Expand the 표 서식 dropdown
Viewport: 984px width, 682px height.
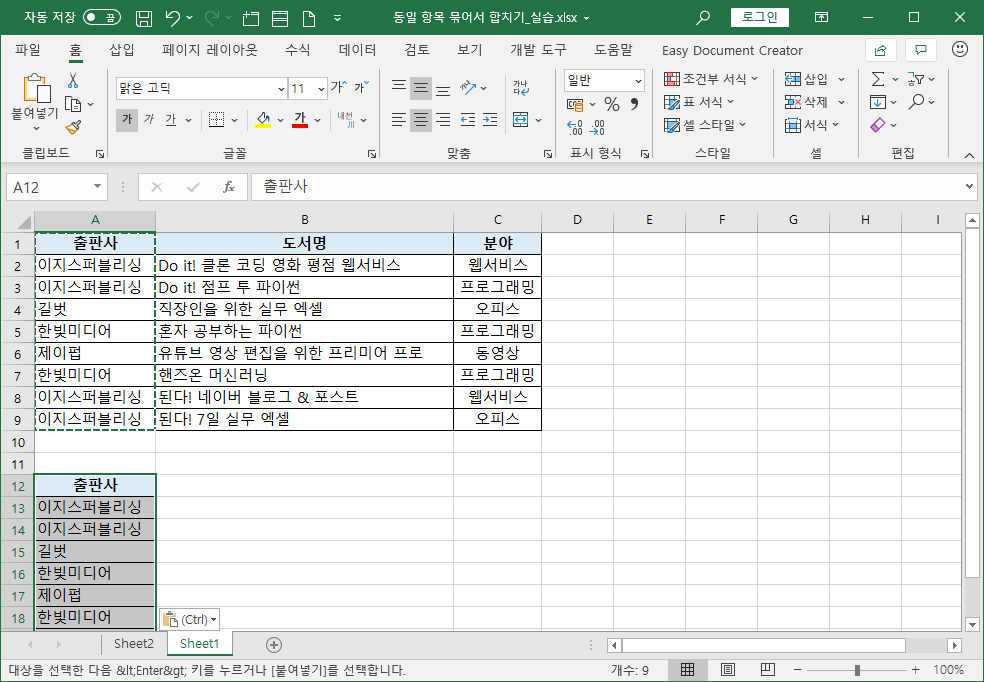730,102
